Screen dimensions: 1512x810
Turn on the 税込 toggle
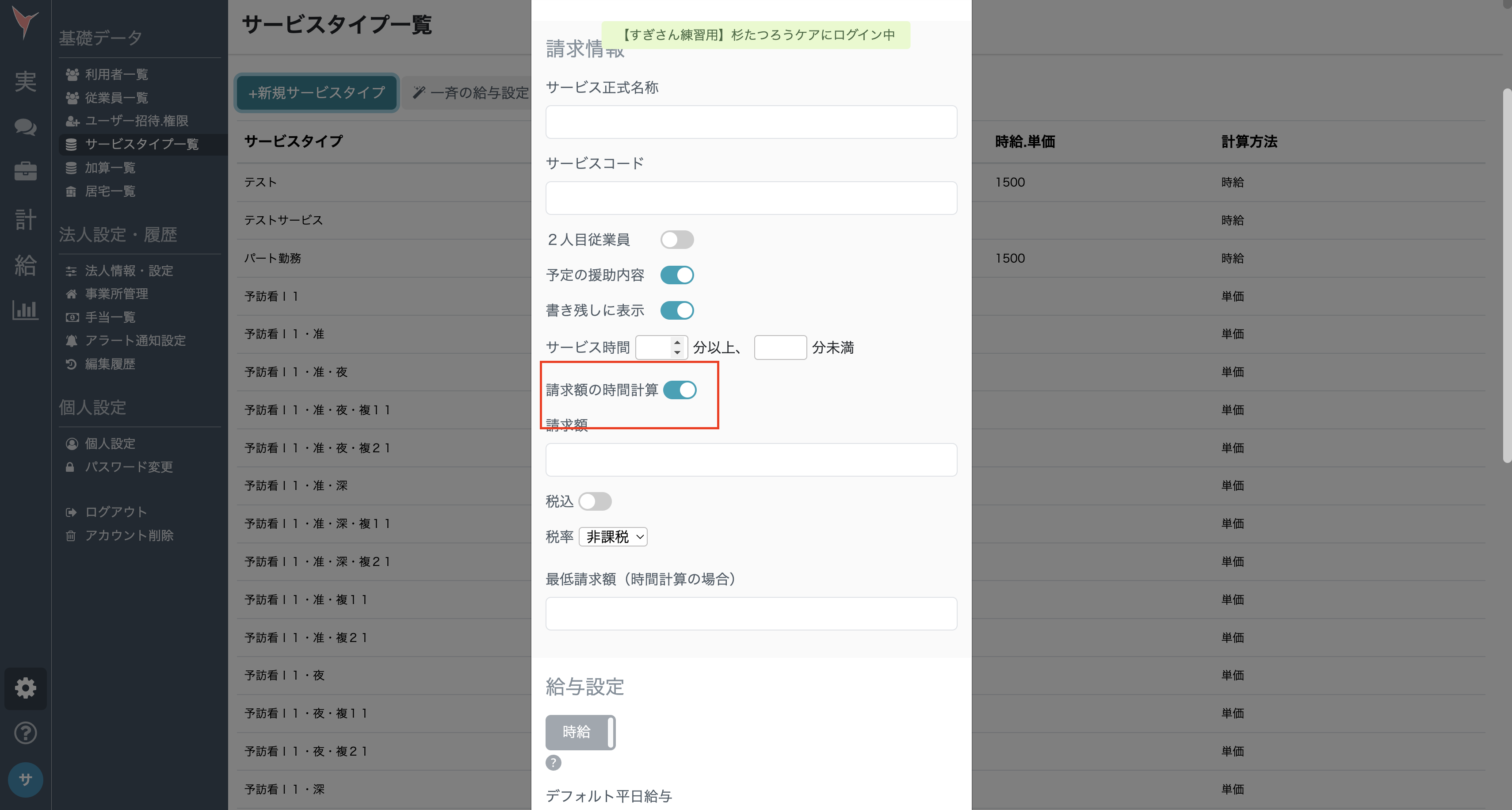click(595, 501)
